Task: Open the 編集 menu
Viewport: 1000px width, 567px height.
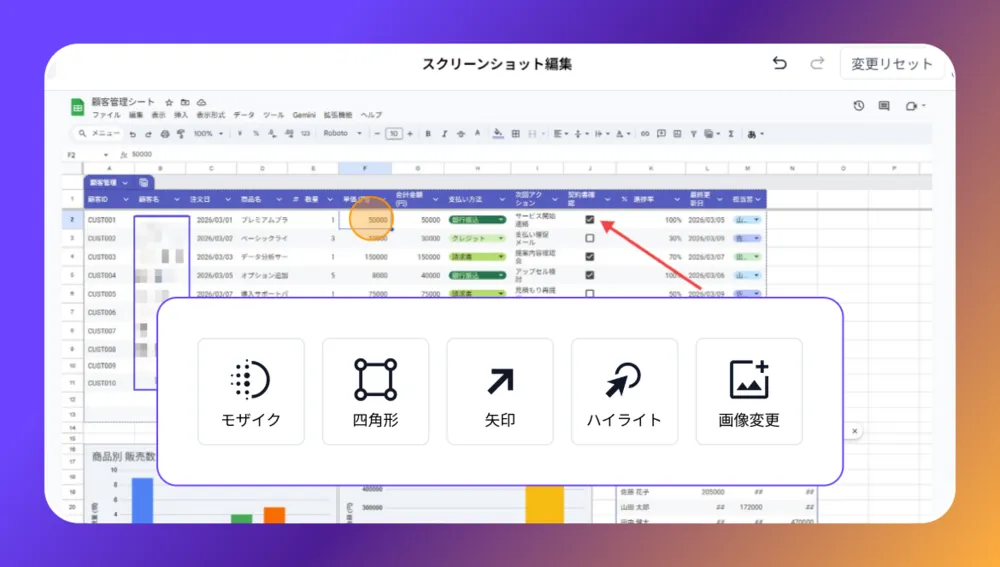Action: (136, 115)
